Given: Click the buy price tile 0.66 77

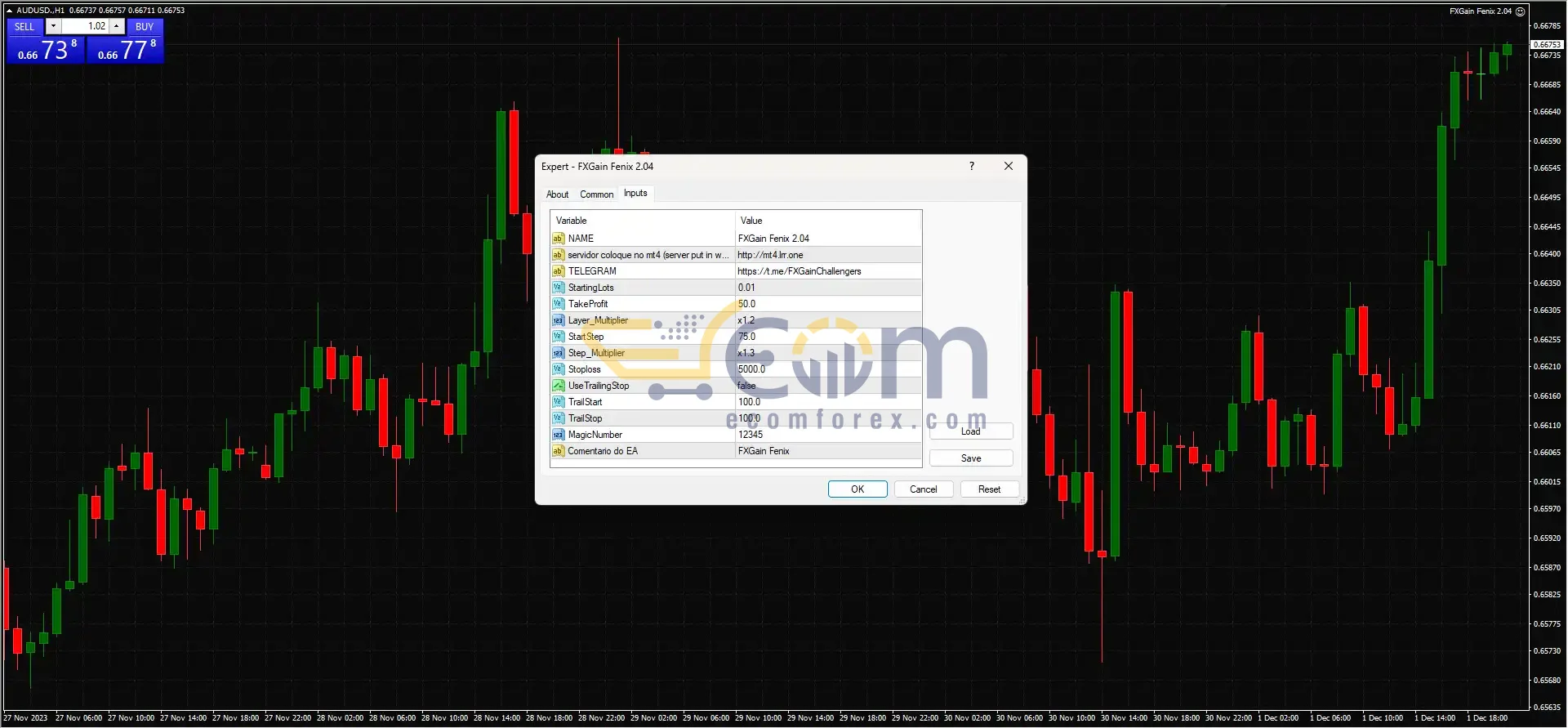Looking at the screenshot, I should click(126, 50).
